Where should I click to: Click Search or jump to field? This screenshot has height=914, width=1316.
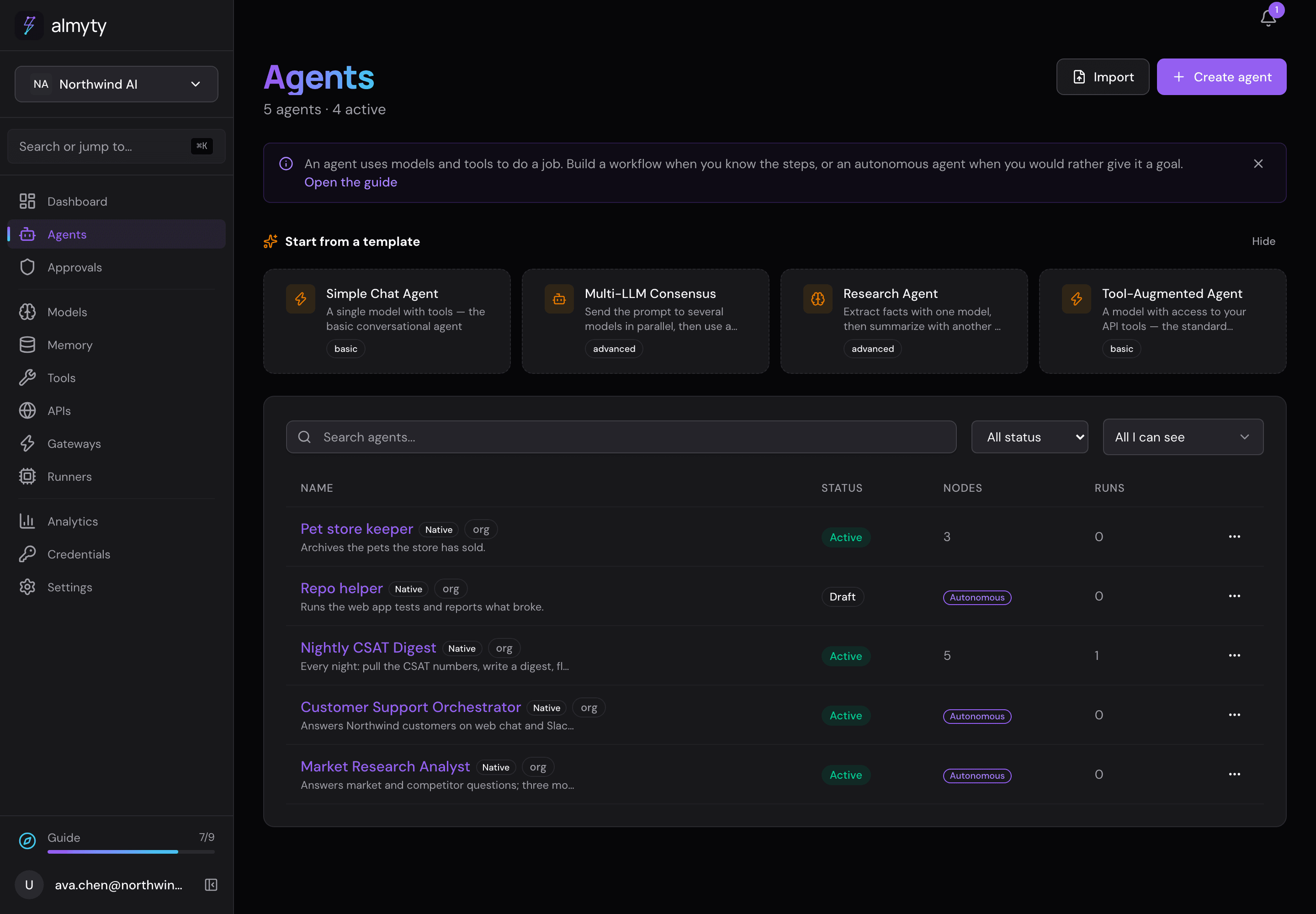[116, 147]
